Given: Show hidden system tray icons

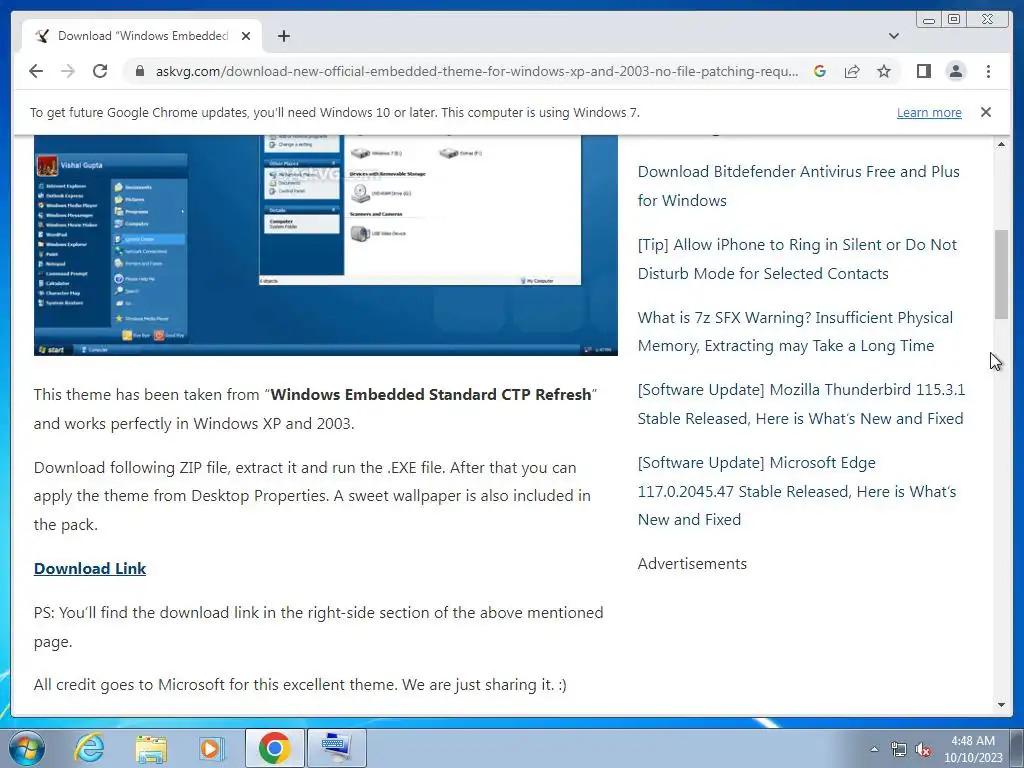Looking at the screenshot, I should point(874,749).
